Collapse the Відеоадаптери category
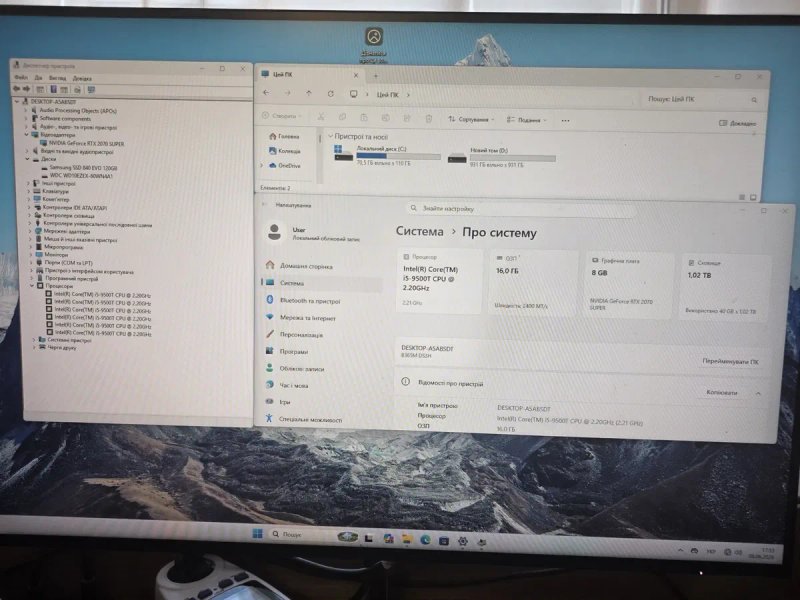 click(x=27, y=135)
